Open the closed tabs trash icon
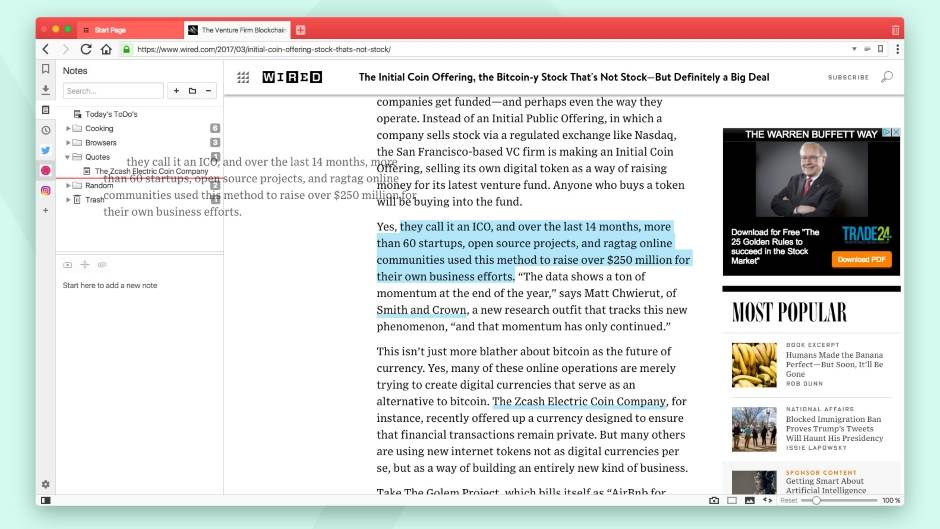This screenshot has width=940, height=529. [x=895, y=30]
